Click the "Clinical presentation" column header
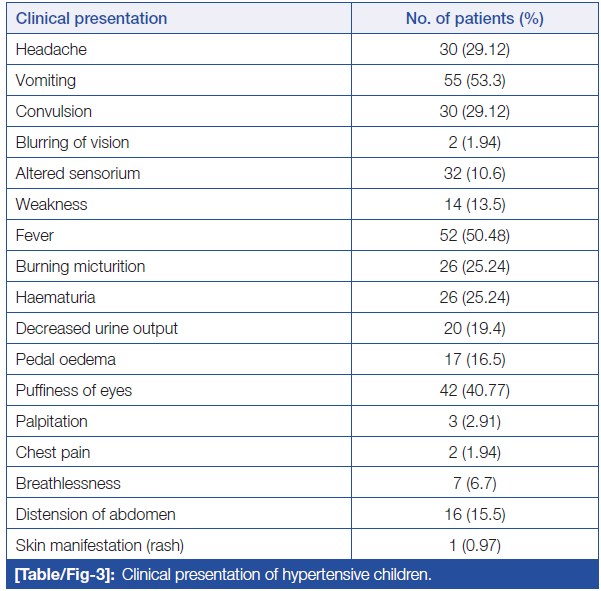Viewport: 601px width, 591px height. (92, 18)
